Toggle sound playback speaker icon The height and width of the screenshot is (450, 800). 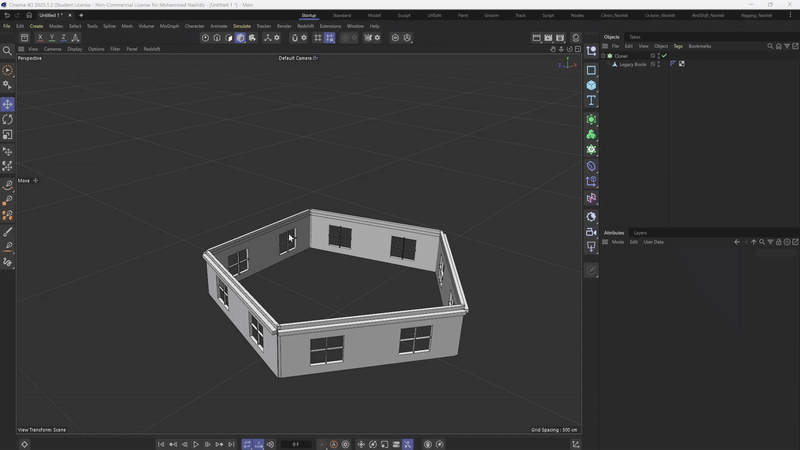270,444
